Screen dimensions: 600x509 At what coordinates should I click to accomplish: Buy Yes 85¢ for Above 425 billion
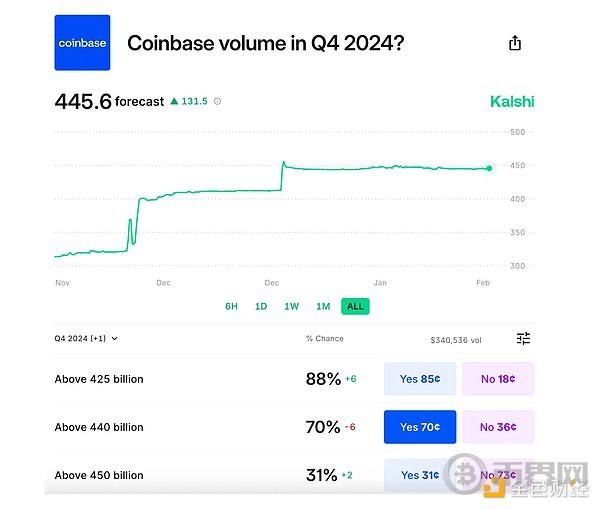click(x=420, y=379)
